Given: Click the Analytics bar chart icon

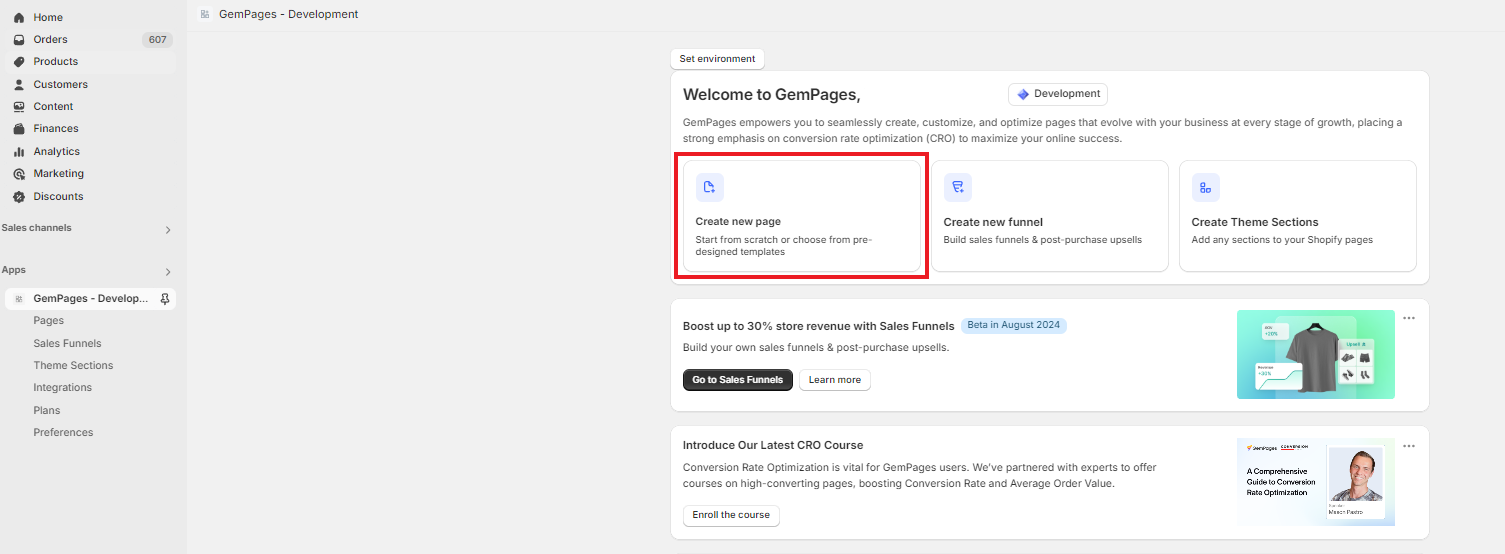Looking at the screenshot, I should pyautogui.click(x=18, y=152).
